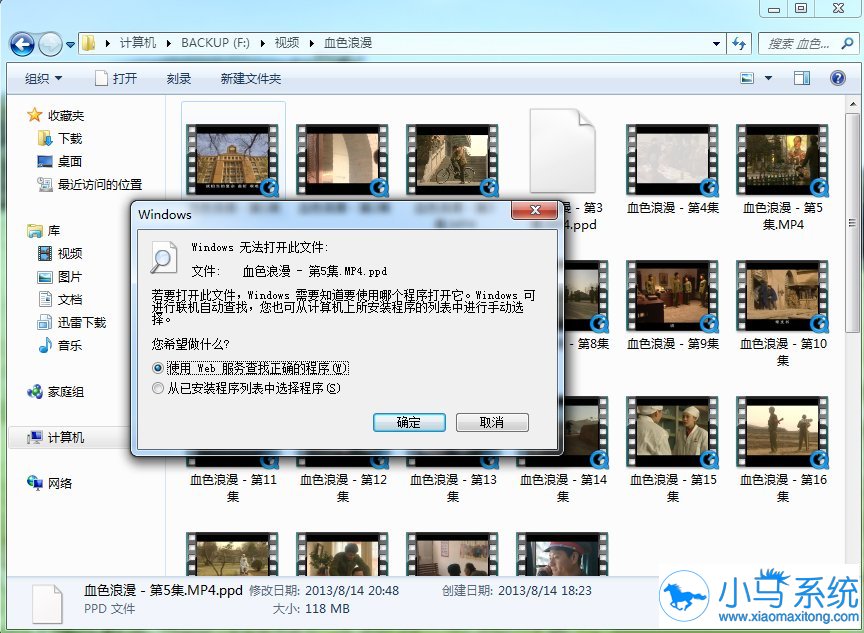
Task: Click 新建文件夹 in the toolbar
Action: pos(251,79)
